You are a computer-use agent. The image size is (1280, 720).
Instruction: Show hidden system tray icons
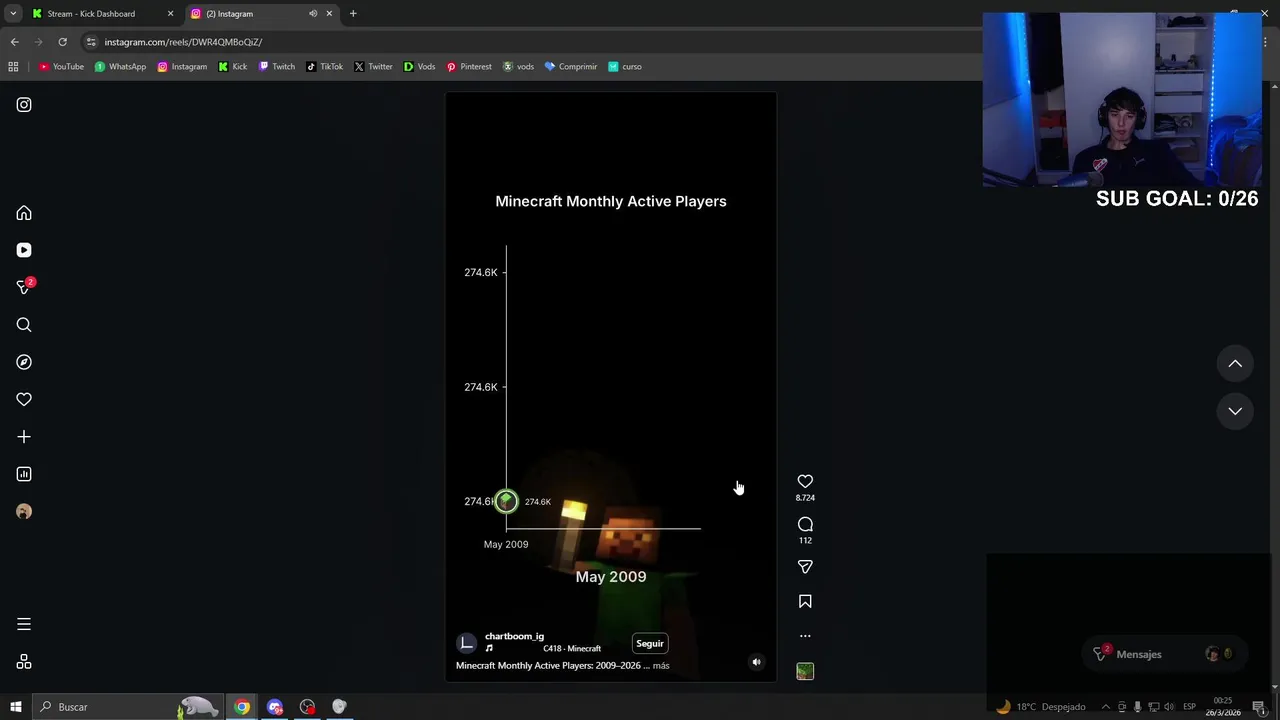click(1106, 707)
